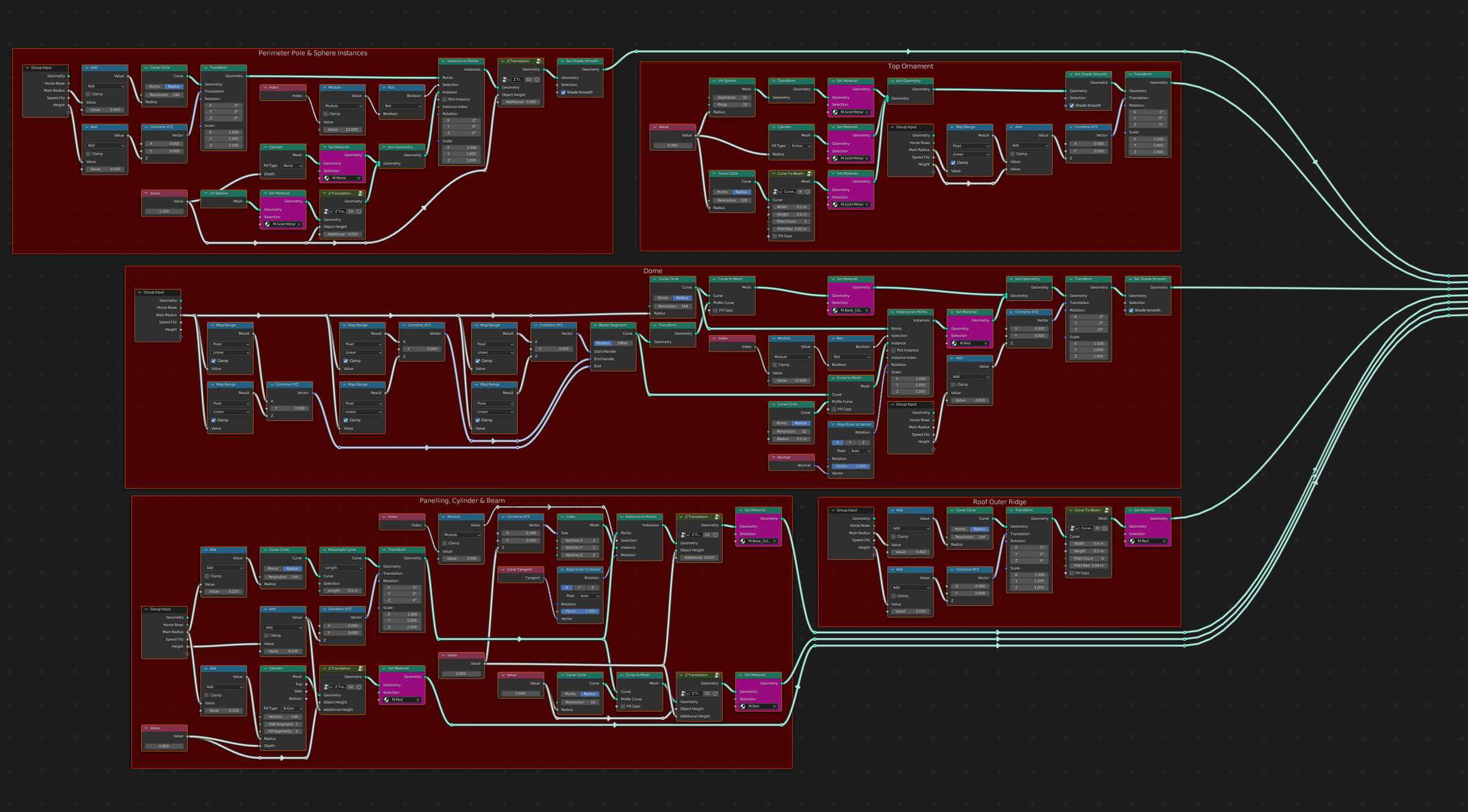
Task: Open the Pivot Auto dropdown in Panelling frame
Action: click(x=589, y=596)
